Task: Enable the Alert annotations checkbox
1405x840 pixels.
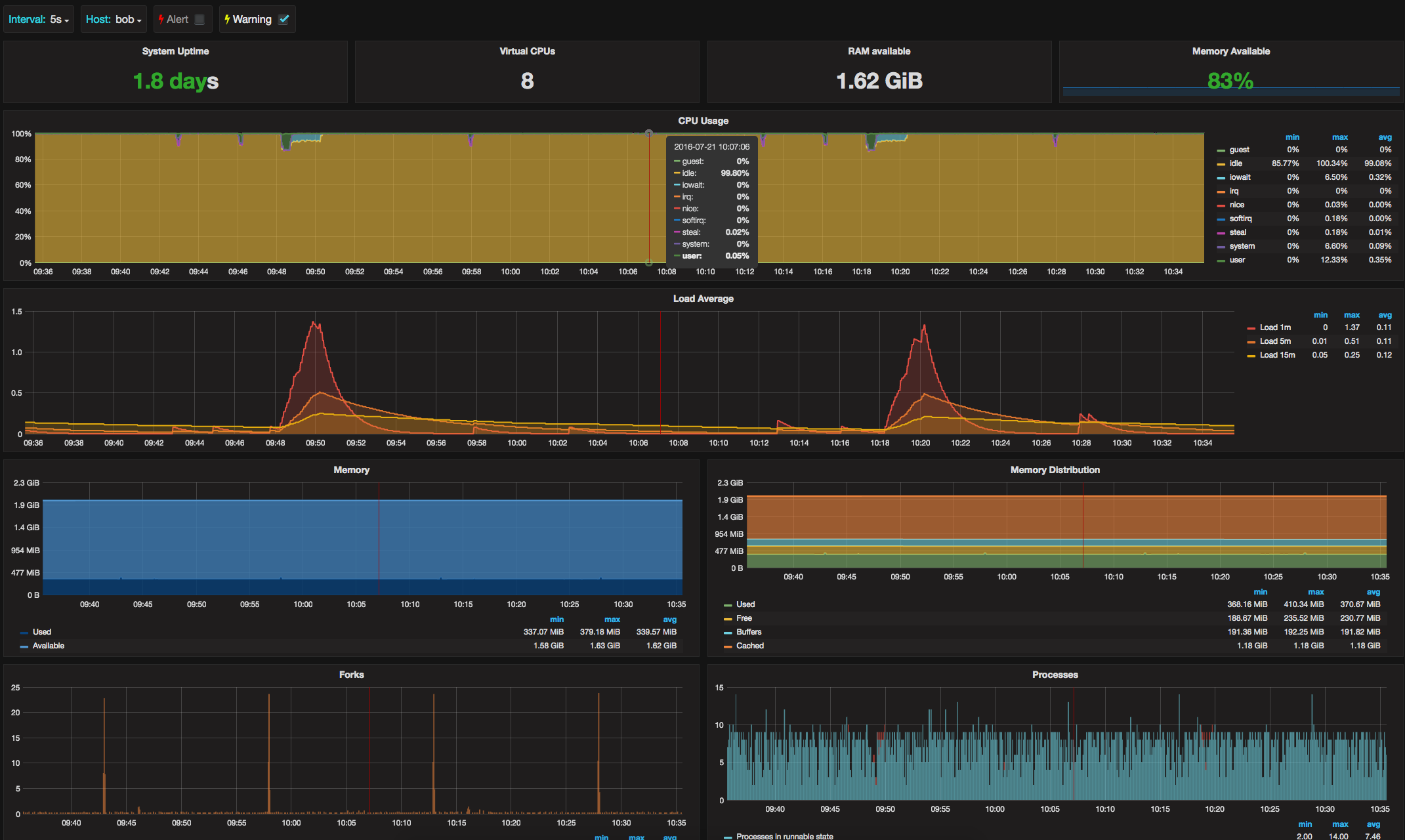Action: [x=199, y=19]
